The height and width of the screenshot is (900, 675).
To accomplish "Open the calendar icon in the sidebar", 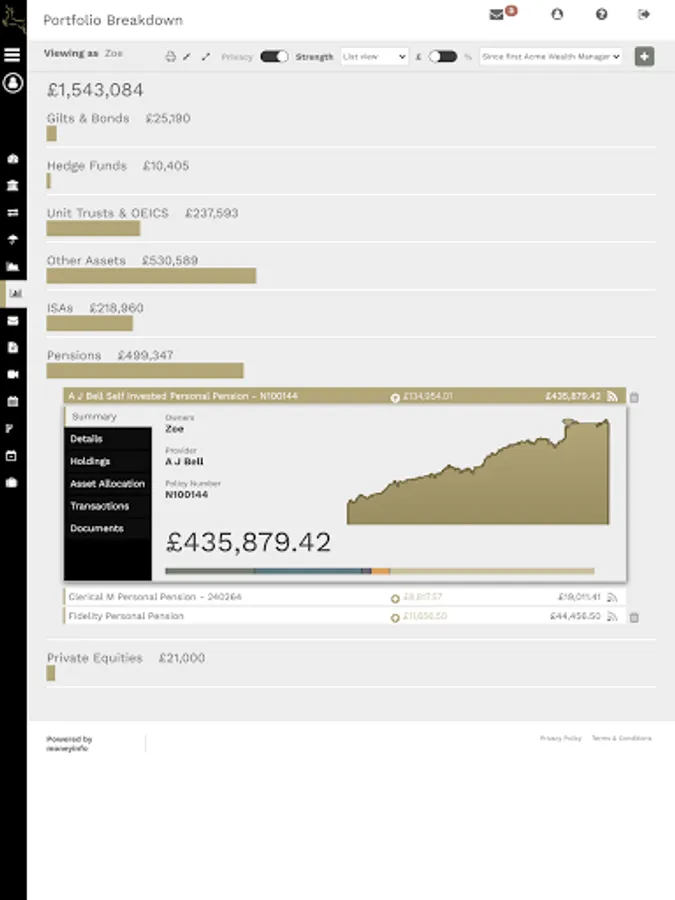I will 13,401.
